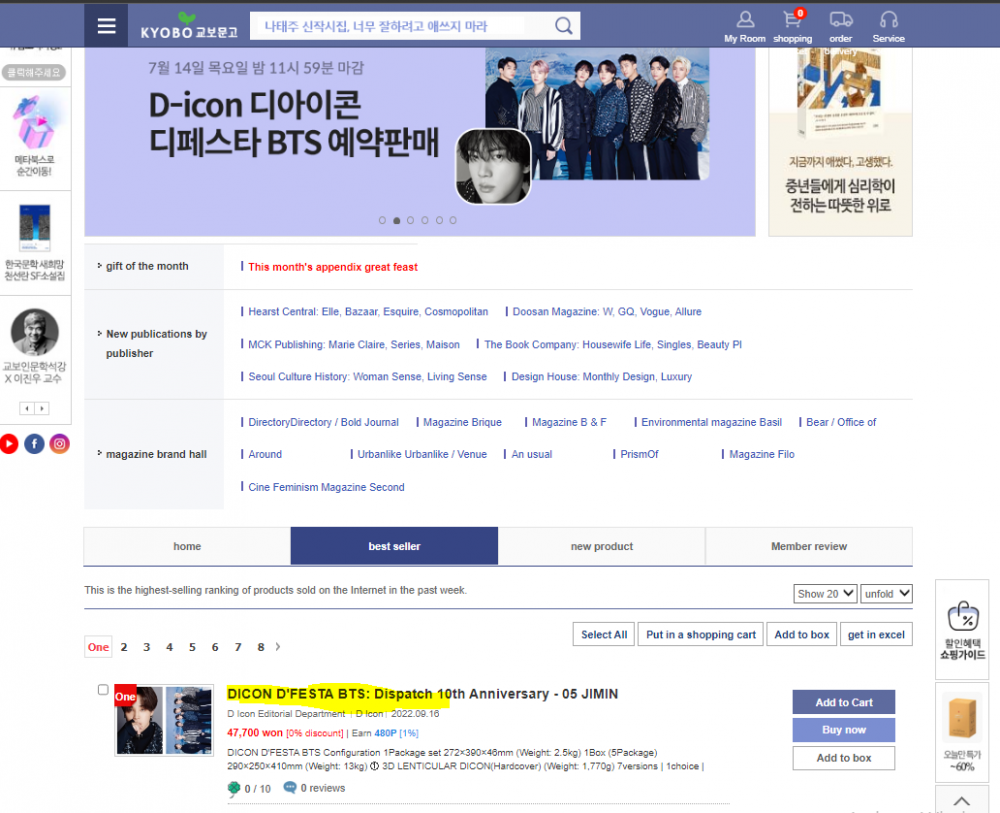Viewport: 1000px width, 813px height.
Task: Select the third banner carousel dot
Action: click(410, 220)
